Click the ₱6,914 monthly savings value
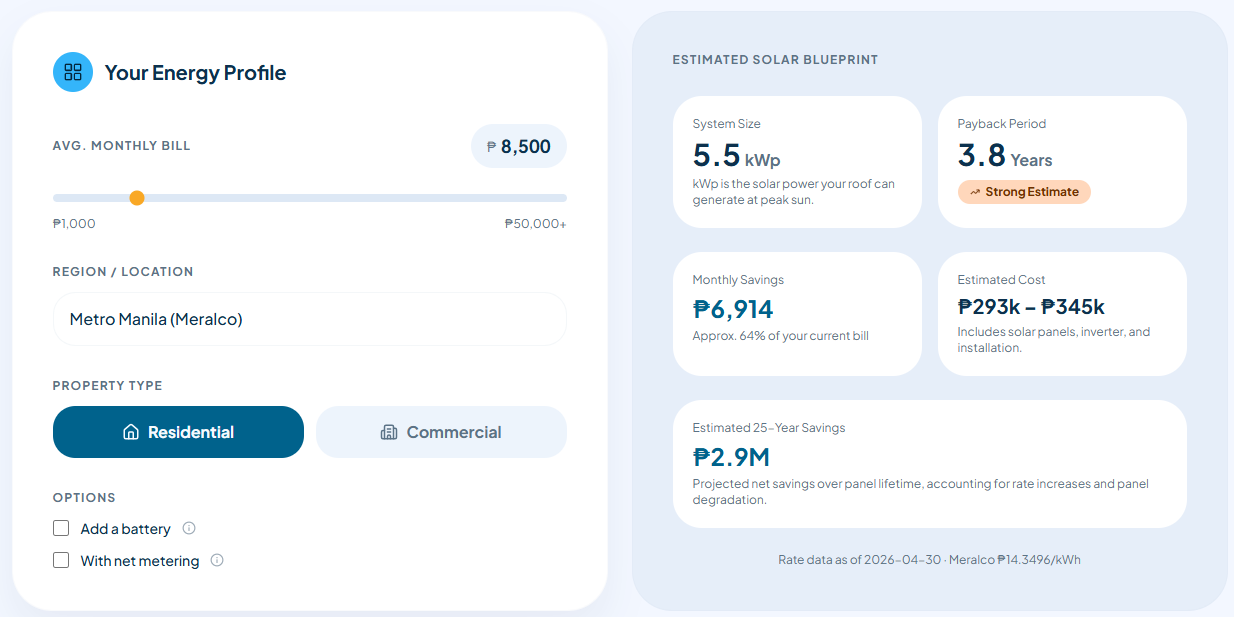This screenshot has height=617, width=1234. pyautogui.click(x=733, y=309)
